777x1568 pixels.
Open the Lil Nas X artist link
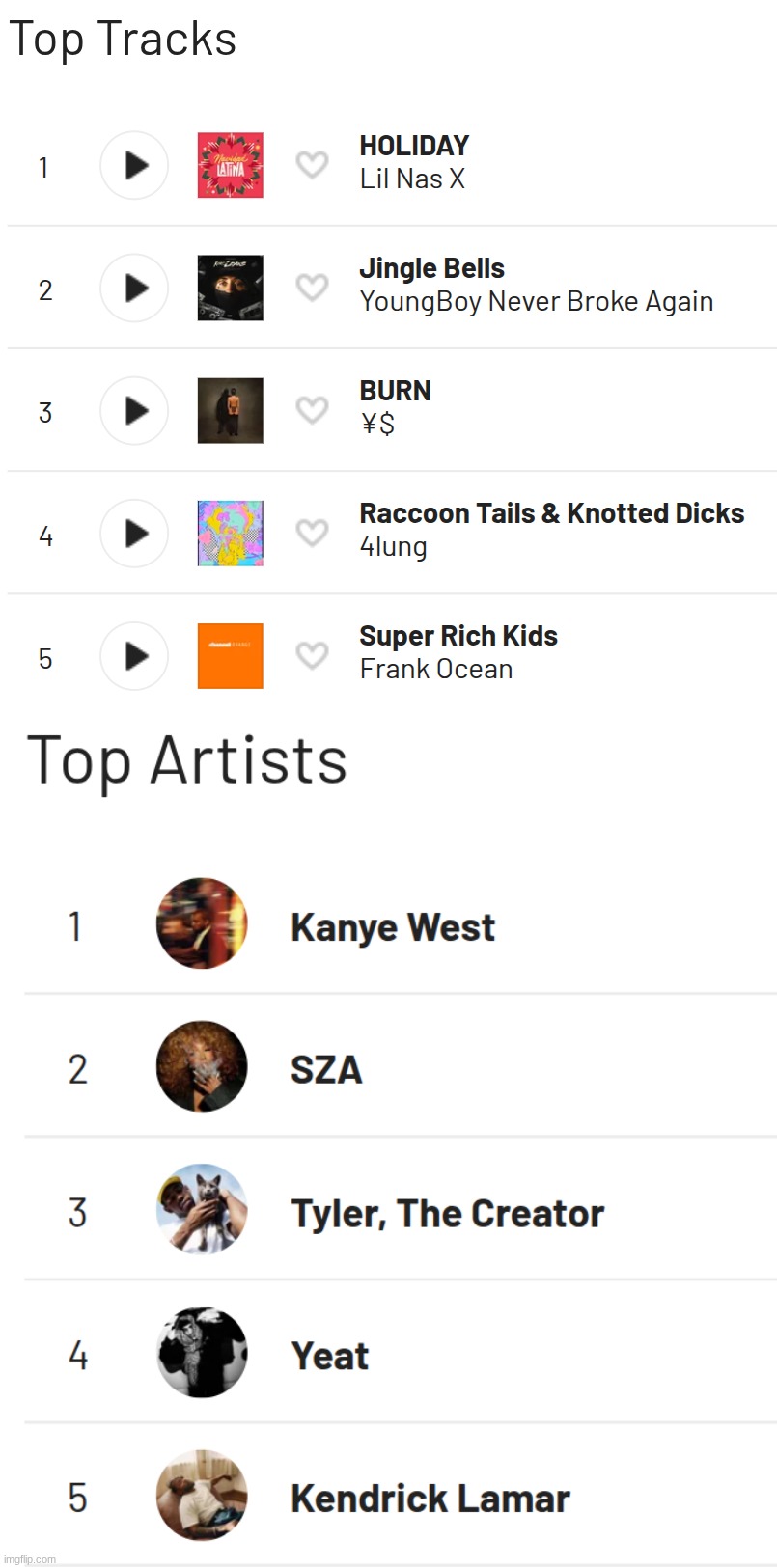point(412,179)
